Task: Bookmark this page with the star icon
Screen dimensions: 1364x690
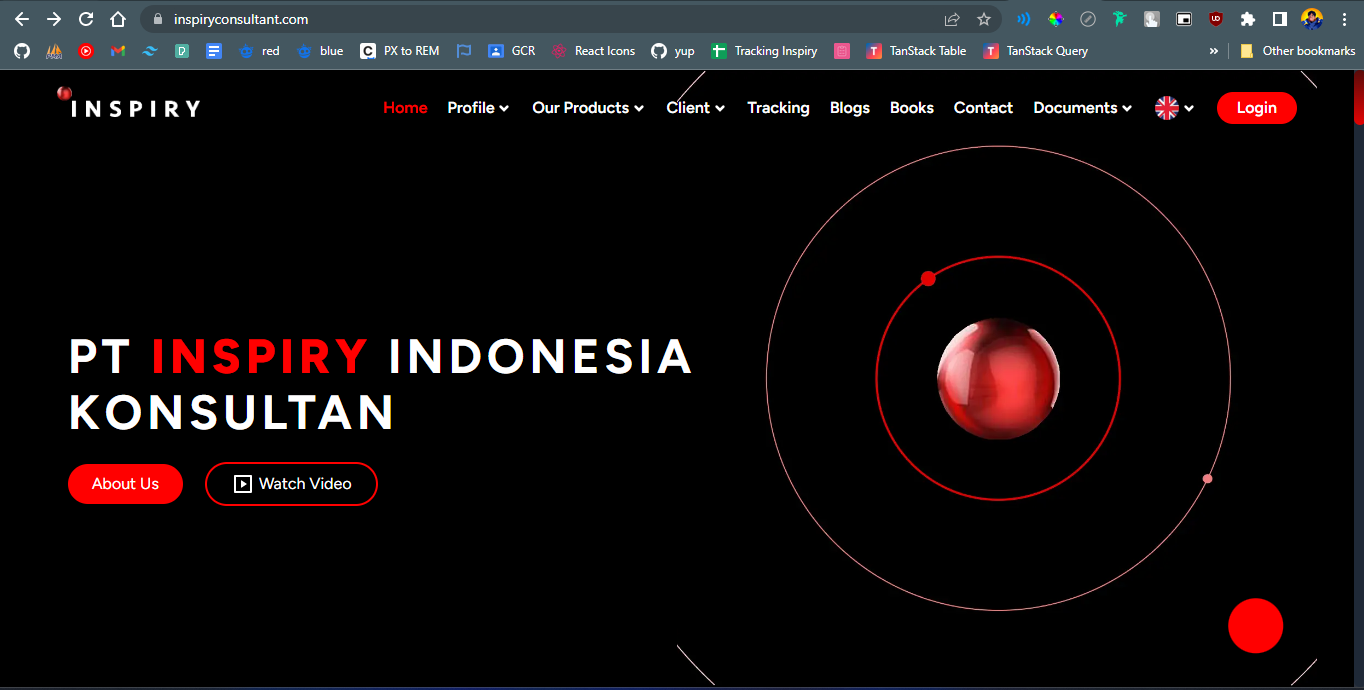Action: click(983, 19)
